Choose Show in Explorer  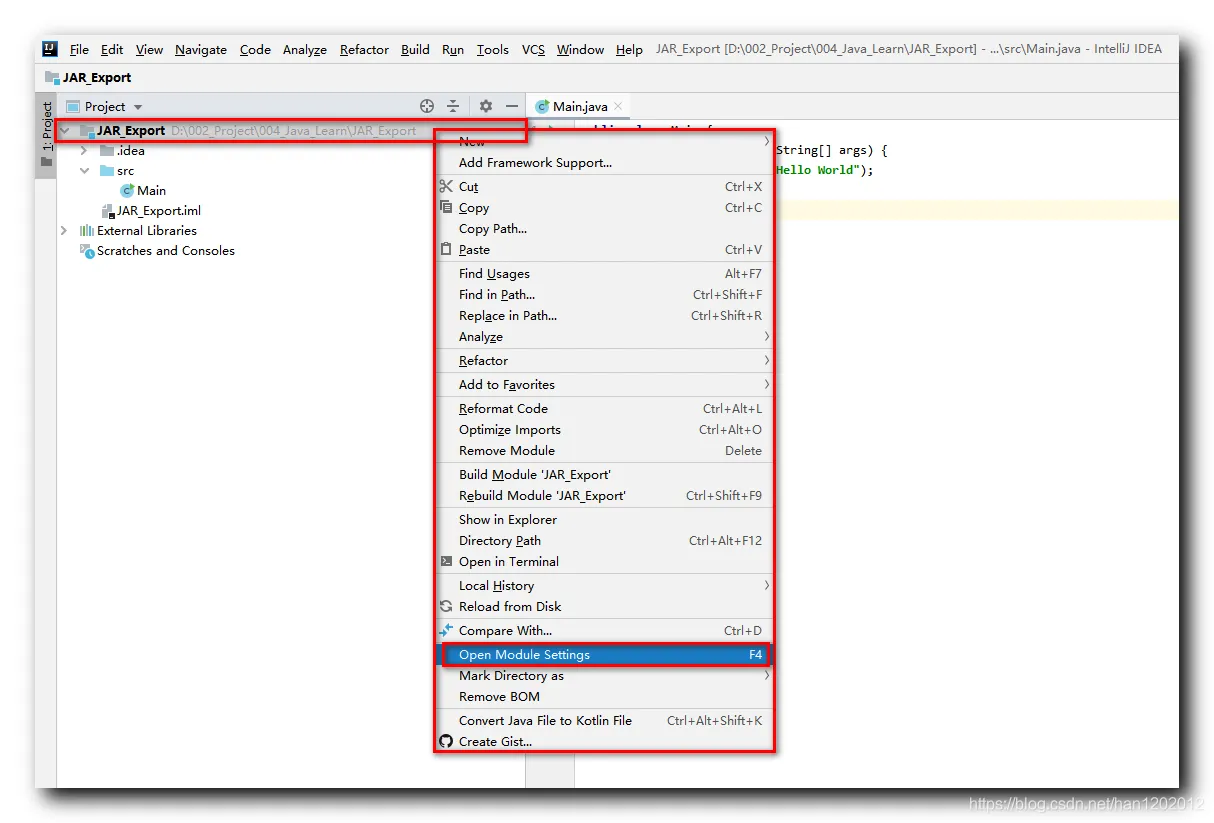pos(604,519)
